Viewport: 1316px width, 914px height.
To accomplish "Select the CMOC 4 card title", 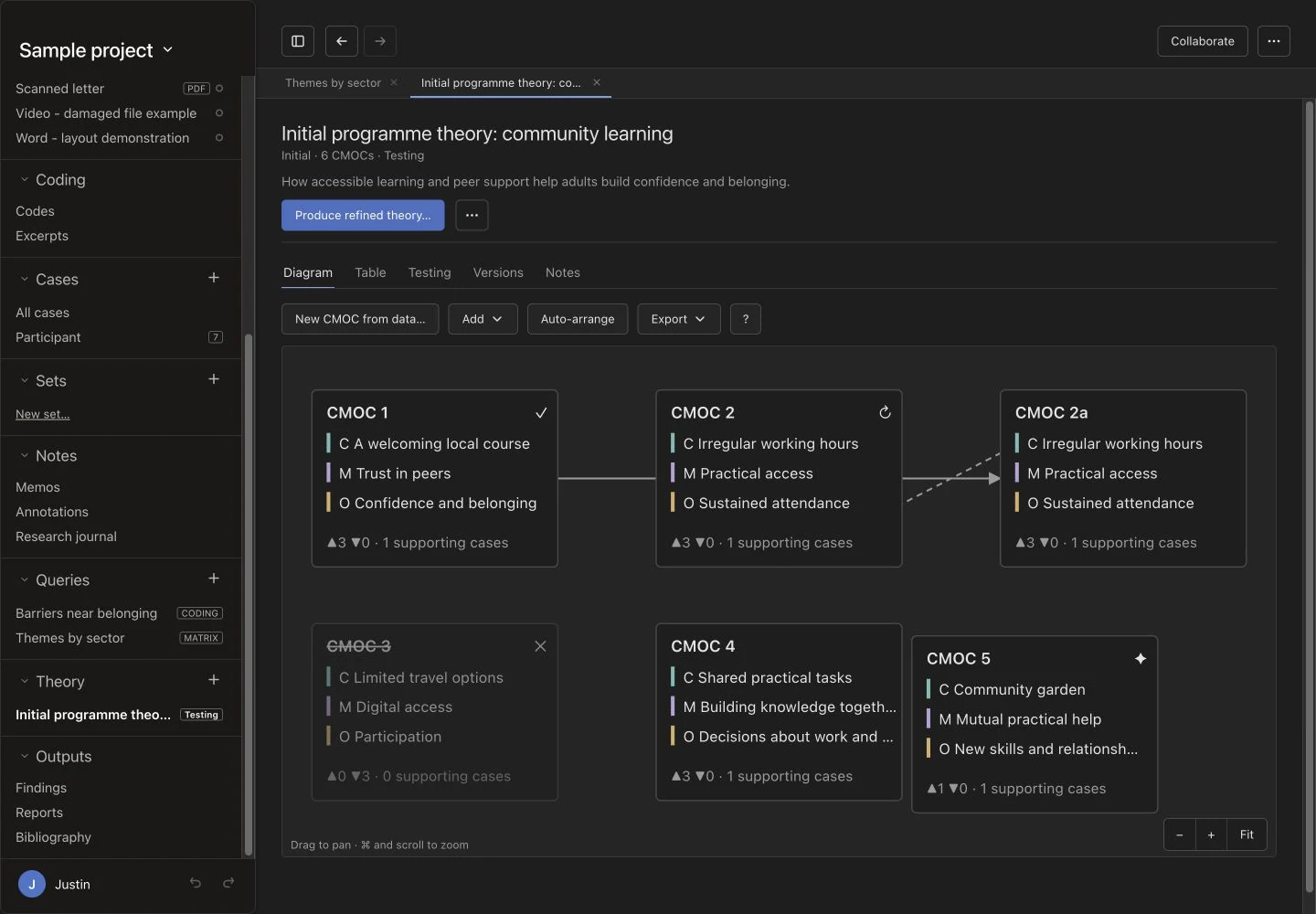I will coord(703,646).
